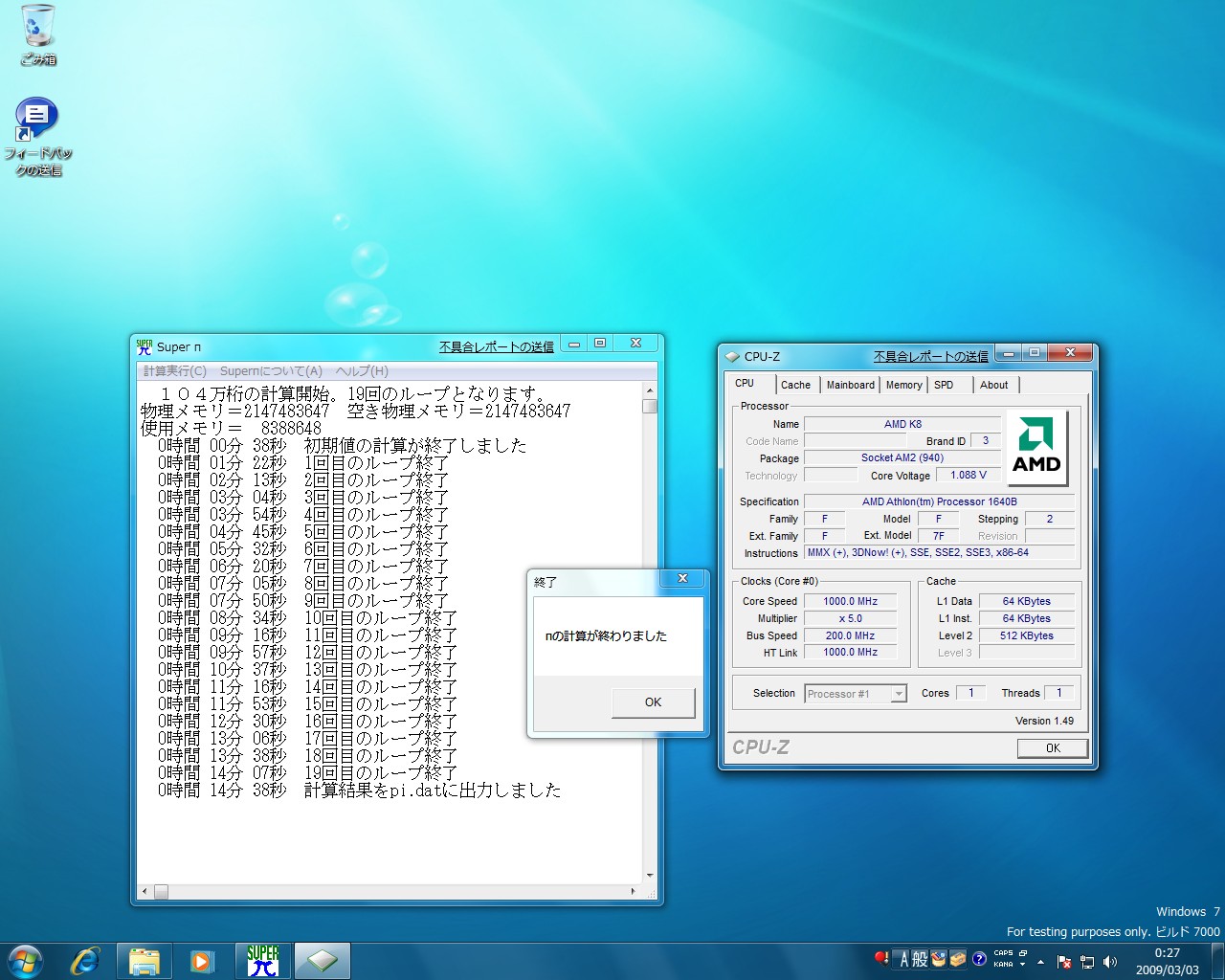Image resolution: width=1225 pixels, height=980 pixels.
Task: Click the AMD logo in CPU-Z
Action: [1037, 449]
